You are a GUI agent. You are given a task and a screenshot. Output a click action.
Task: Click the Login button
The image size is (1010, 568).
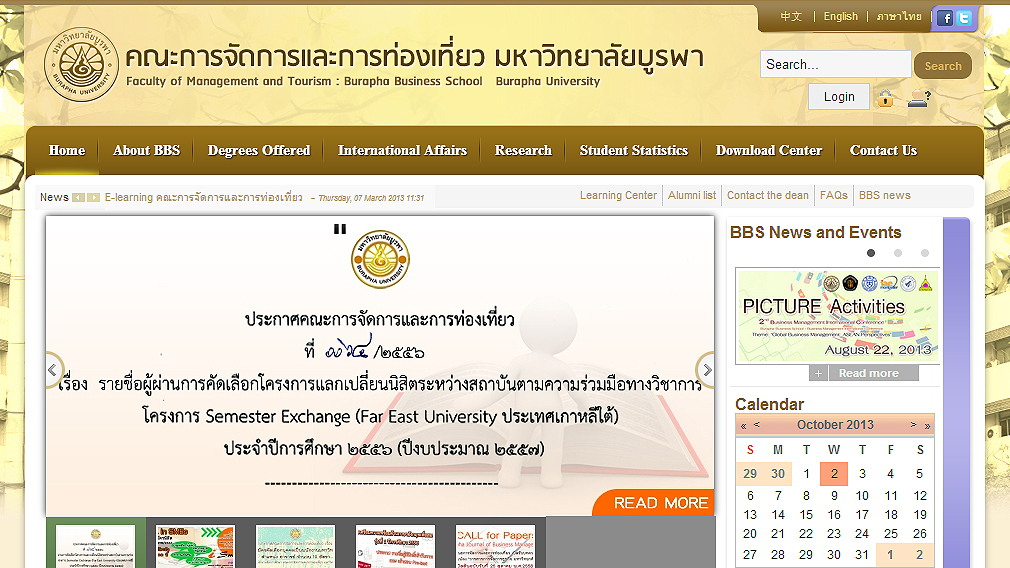point(839,97)
